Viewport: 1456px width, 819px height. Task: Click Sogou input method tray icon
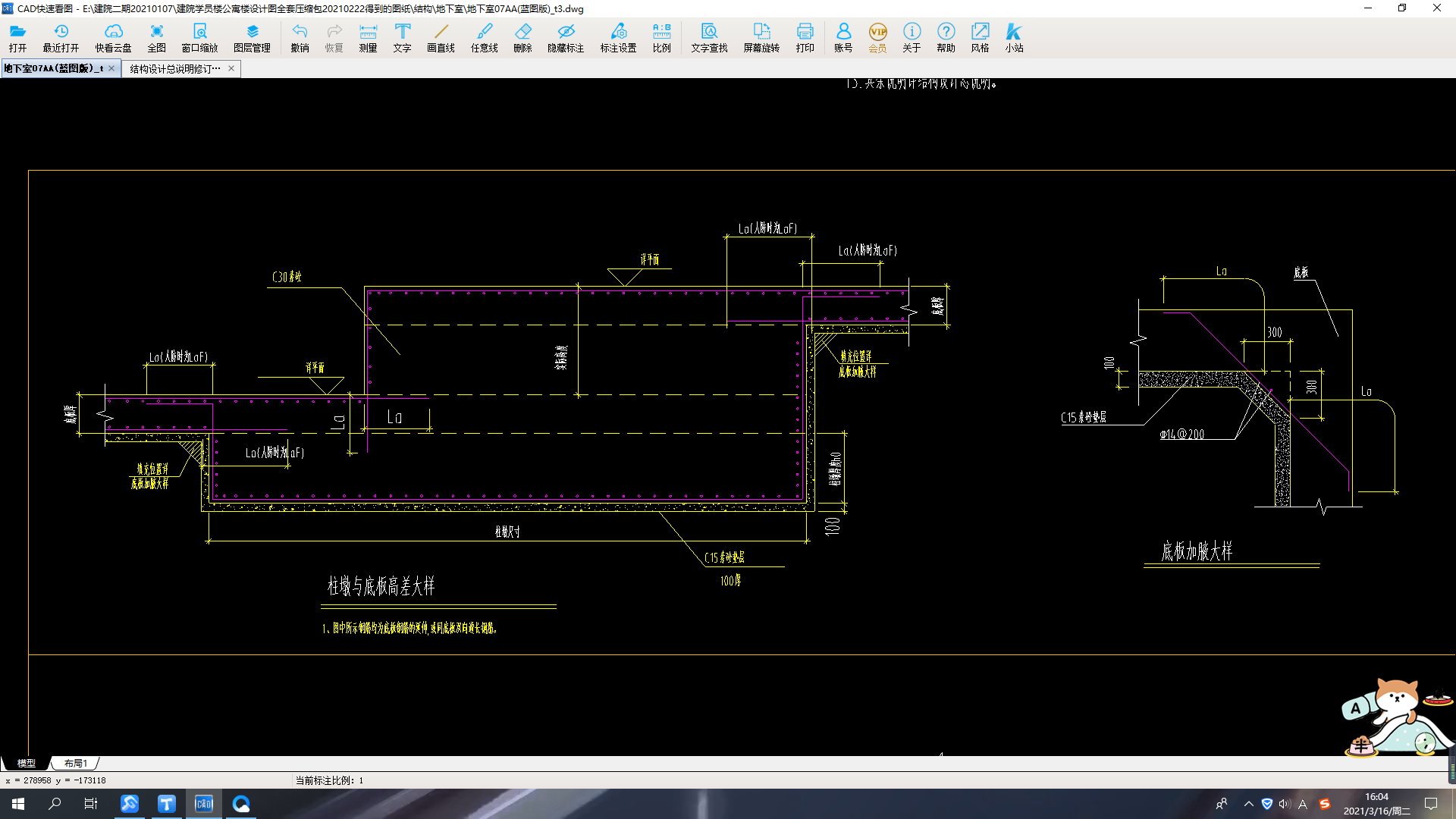1325,804
